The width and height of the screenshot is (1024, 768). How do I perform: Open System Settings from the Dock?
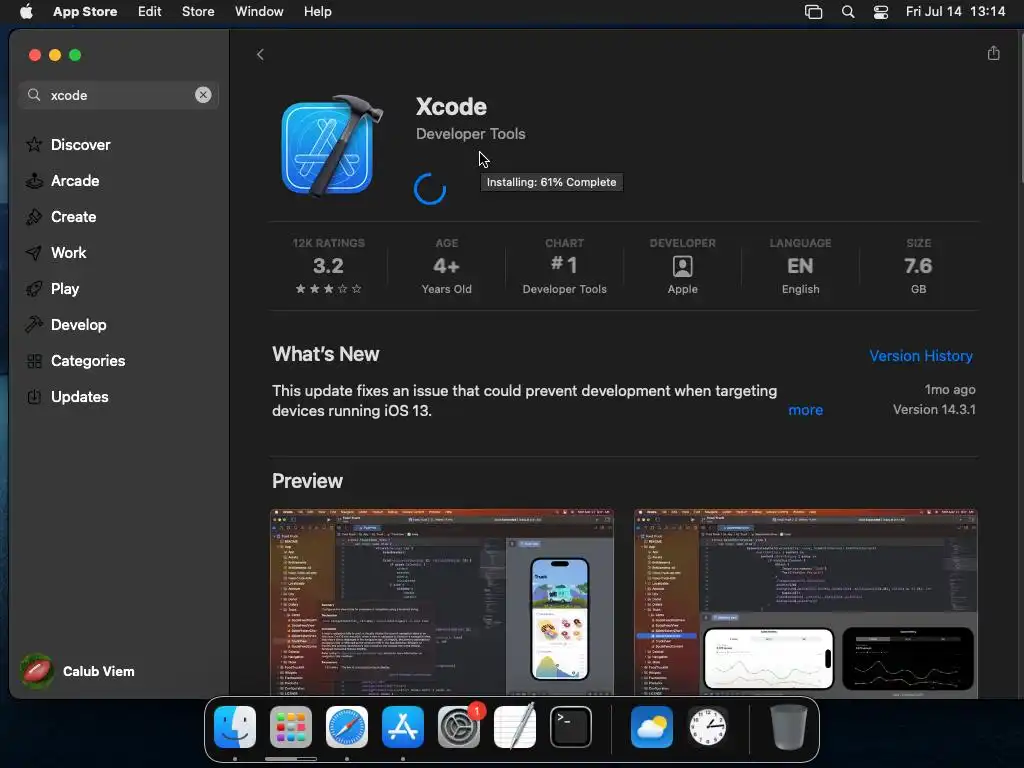tap(459, 727)
